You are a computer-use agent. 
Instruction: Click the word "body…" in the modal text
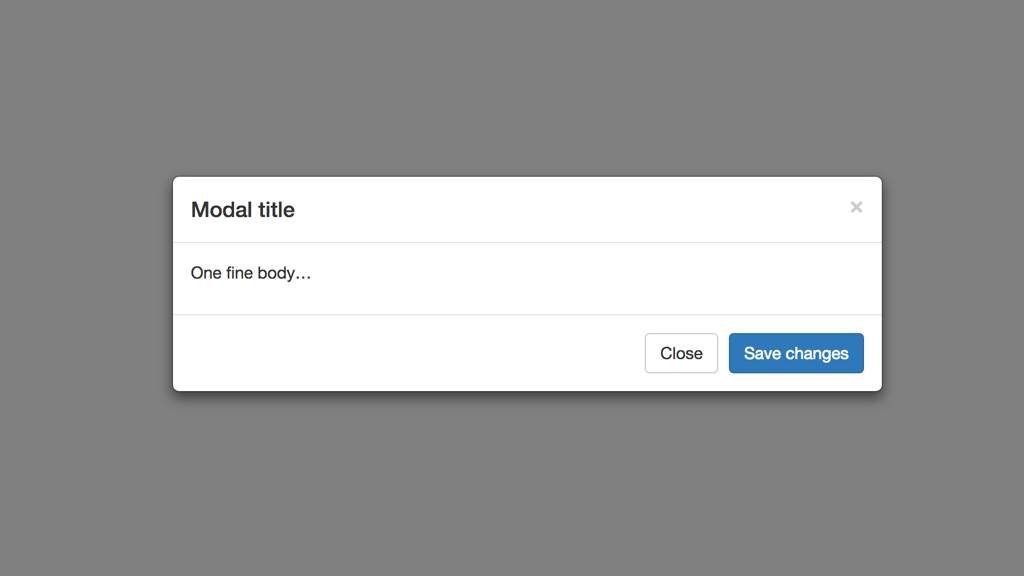click(284, 273)
